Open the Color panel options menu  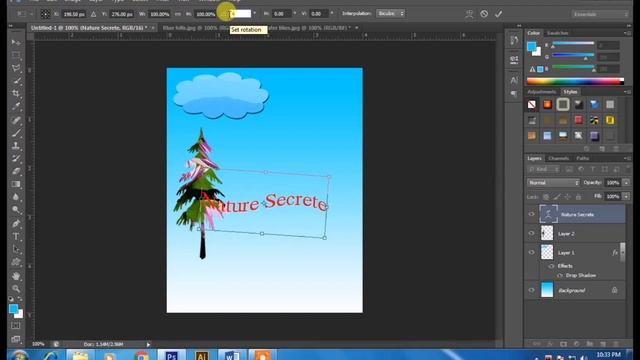(627, 33)
